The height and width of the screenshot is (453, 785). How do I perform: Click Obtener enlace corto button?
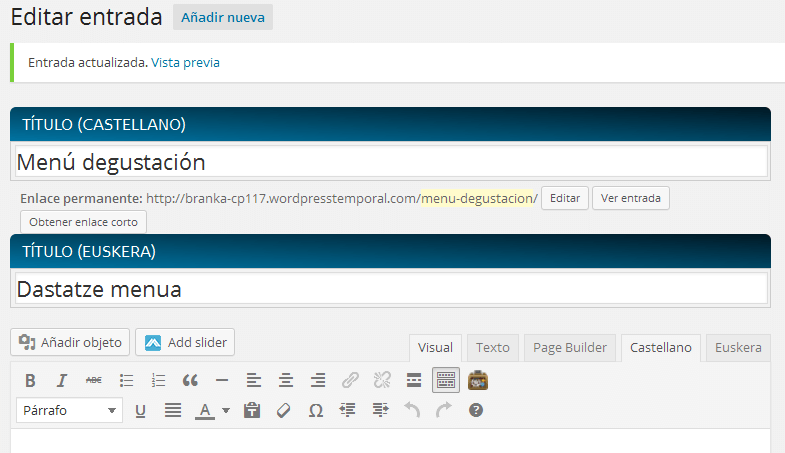coord(83,222)
